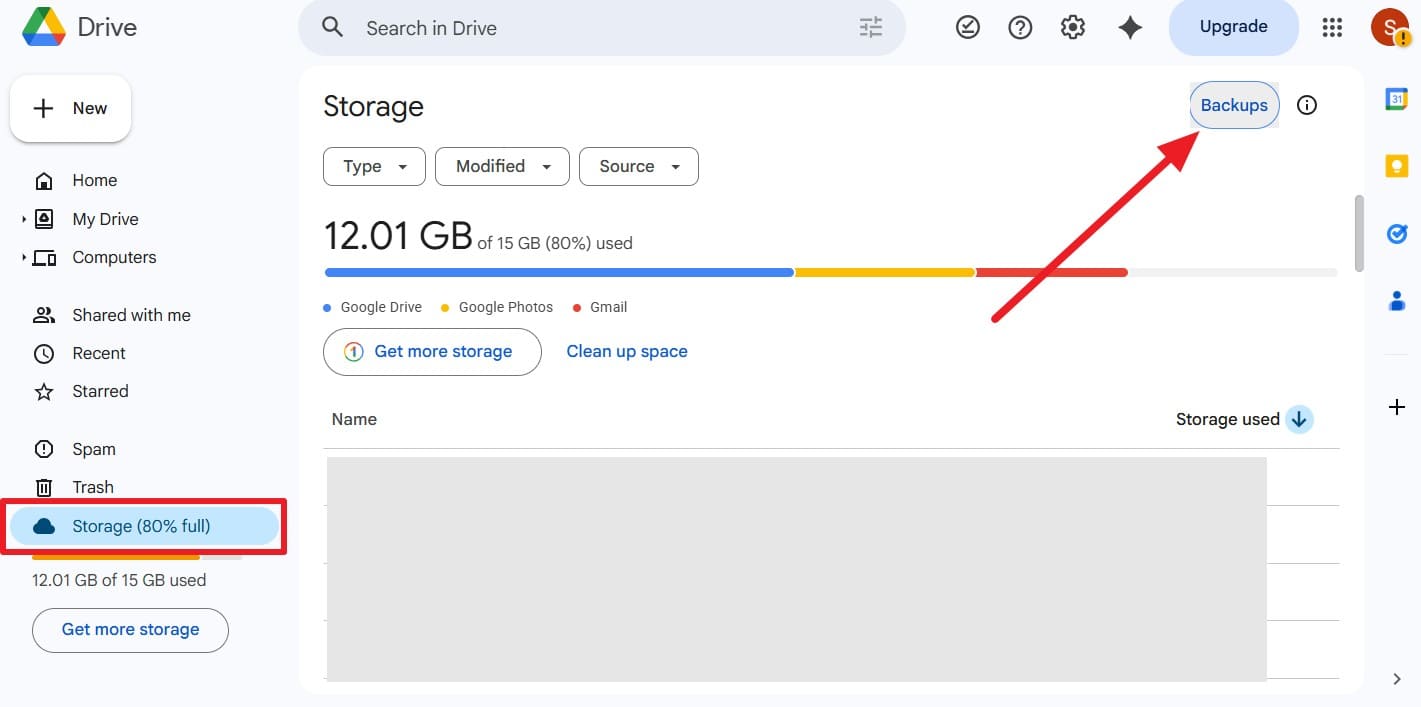Click the sidebar storage progress bar
The width and height of the screenshot is (1421, 707).
click(x=137, y=557)
